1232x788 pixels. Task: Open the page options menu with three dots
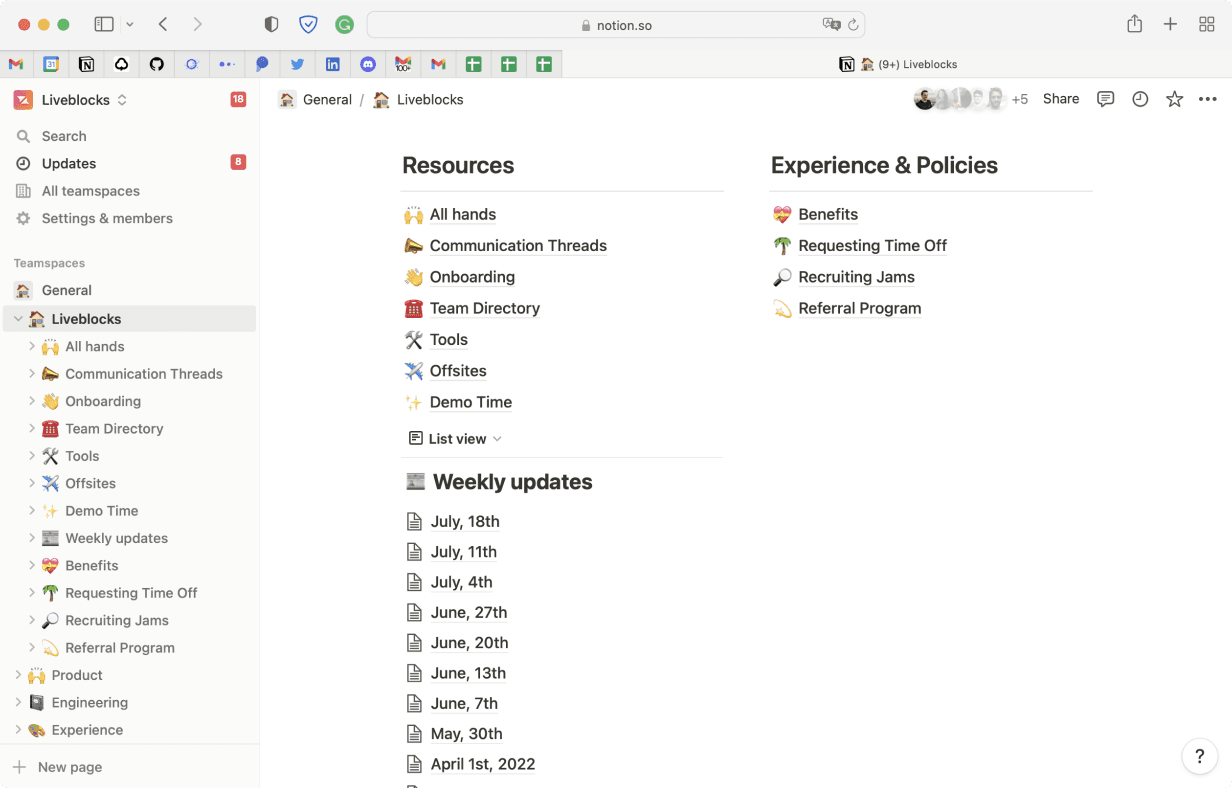click(x=1208, y=99)
